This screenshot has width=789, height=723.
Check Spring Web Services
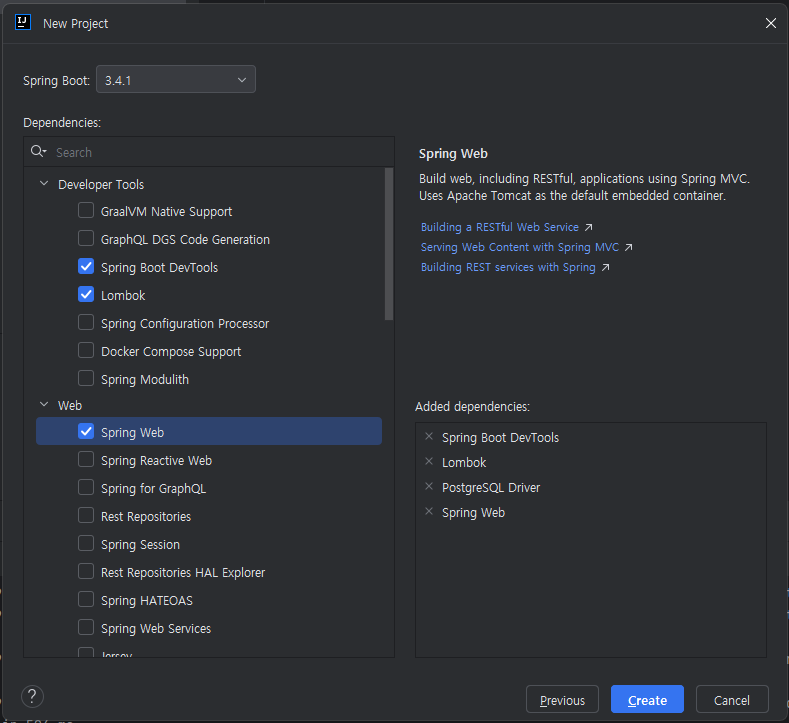click(x=86, y=627)
